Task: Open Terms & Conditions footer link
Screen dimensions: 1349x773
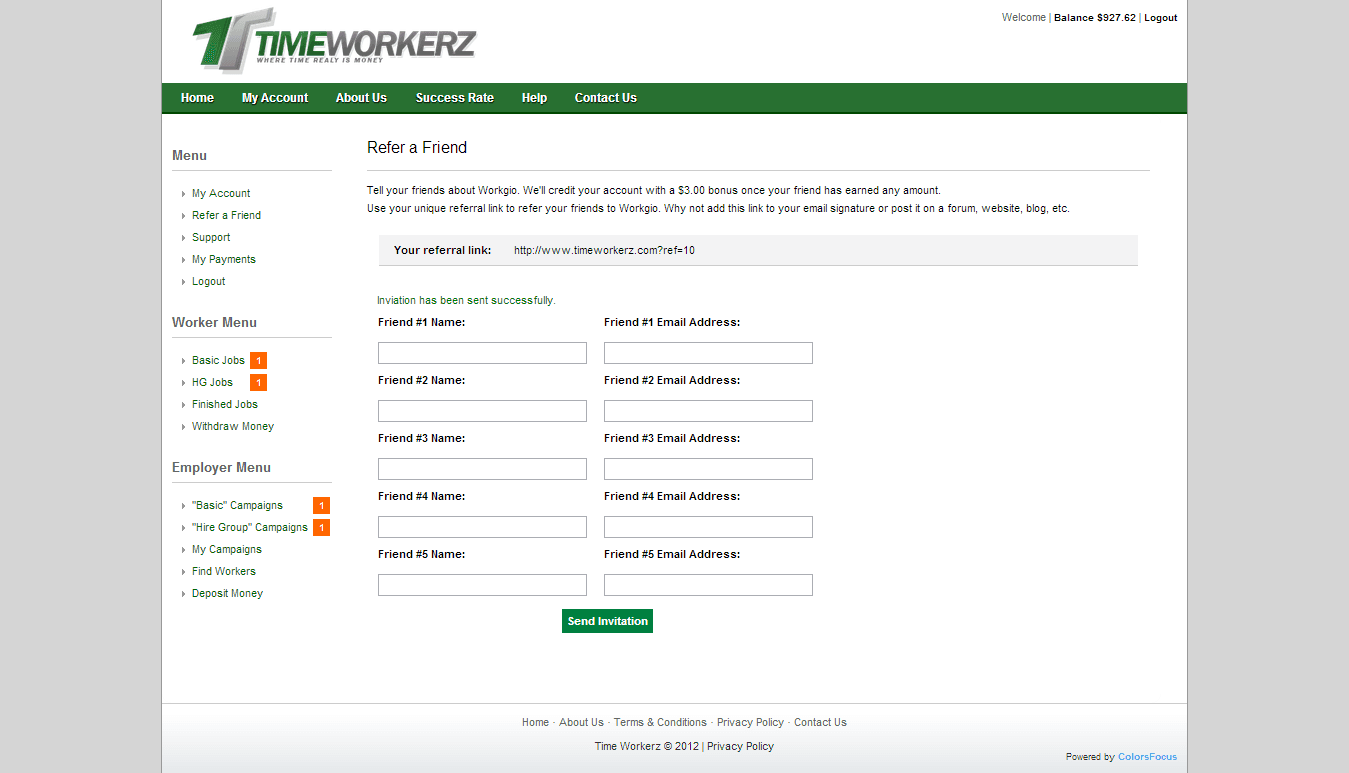Action: [x=660, y=723]
